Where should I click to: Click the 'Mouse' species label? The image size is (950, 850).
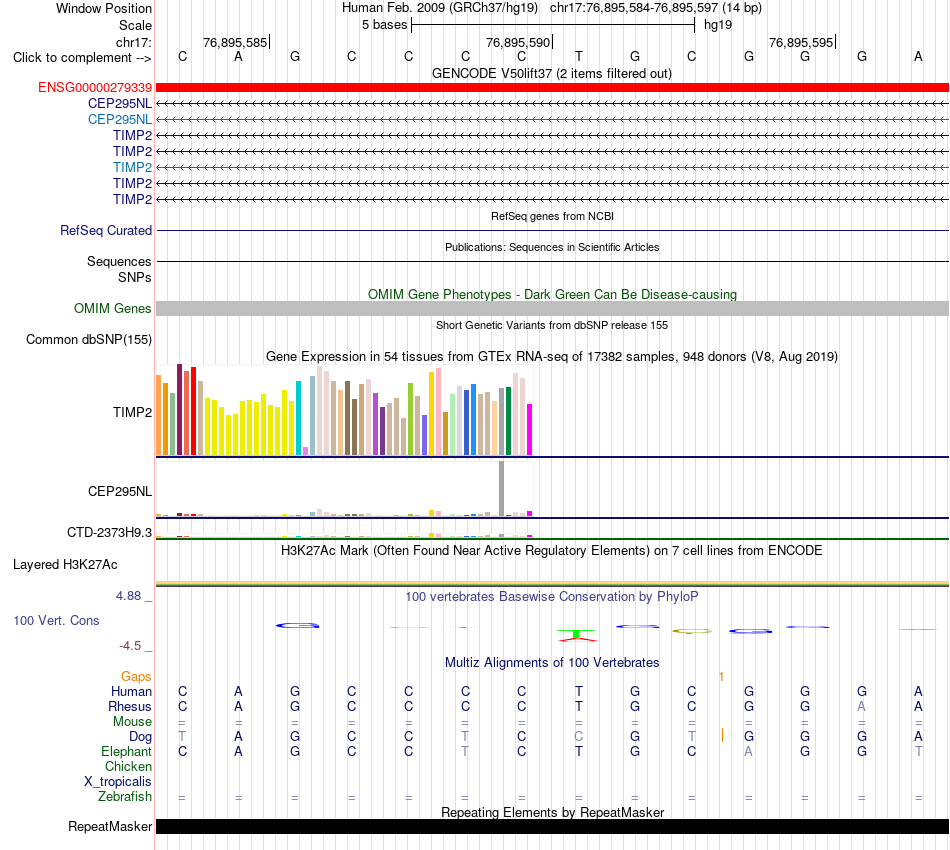(132, 722)
